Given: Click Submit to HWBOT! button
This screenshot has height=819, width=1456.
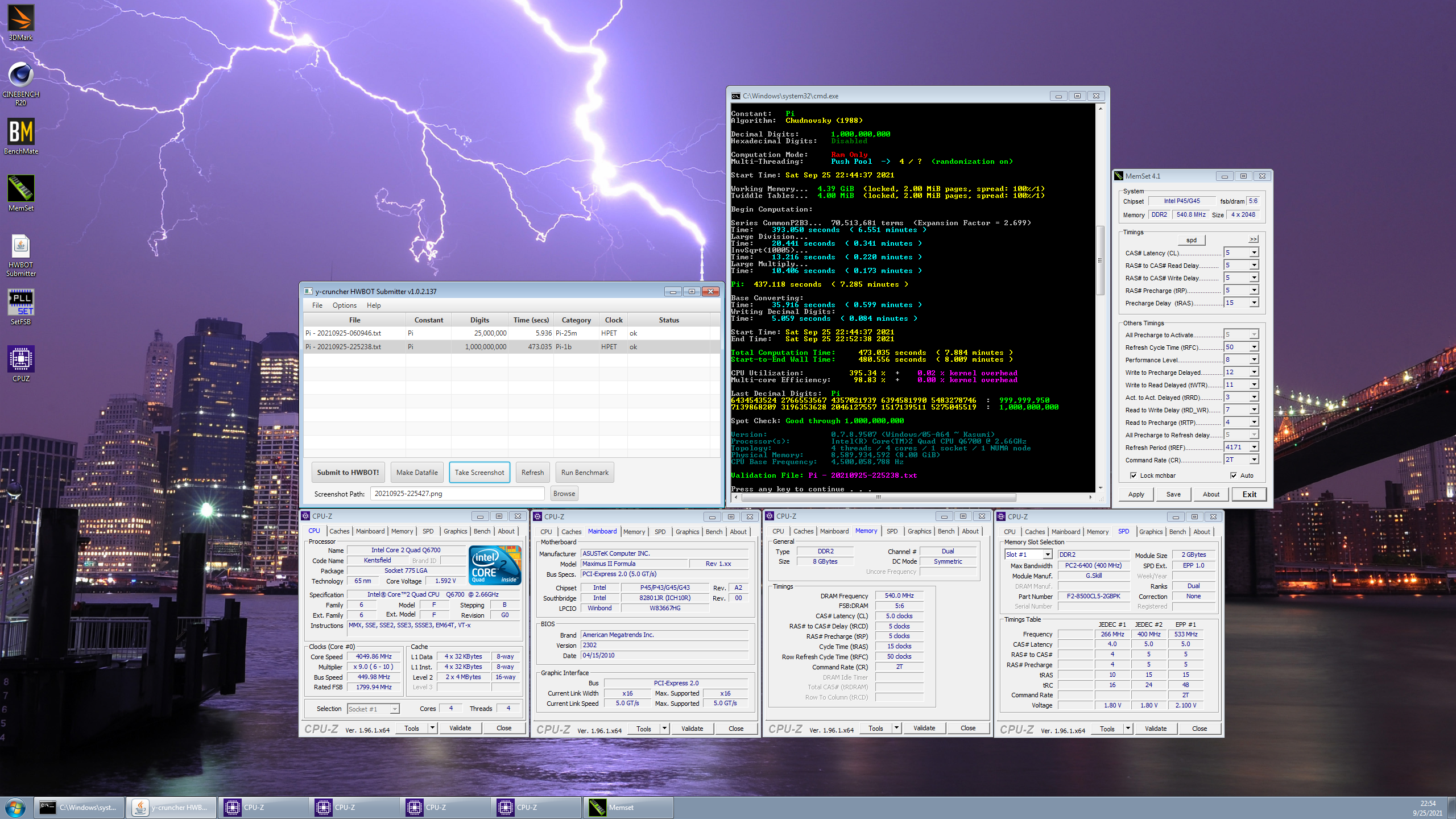Looking at the screenshot, I should tap(348, 472).
